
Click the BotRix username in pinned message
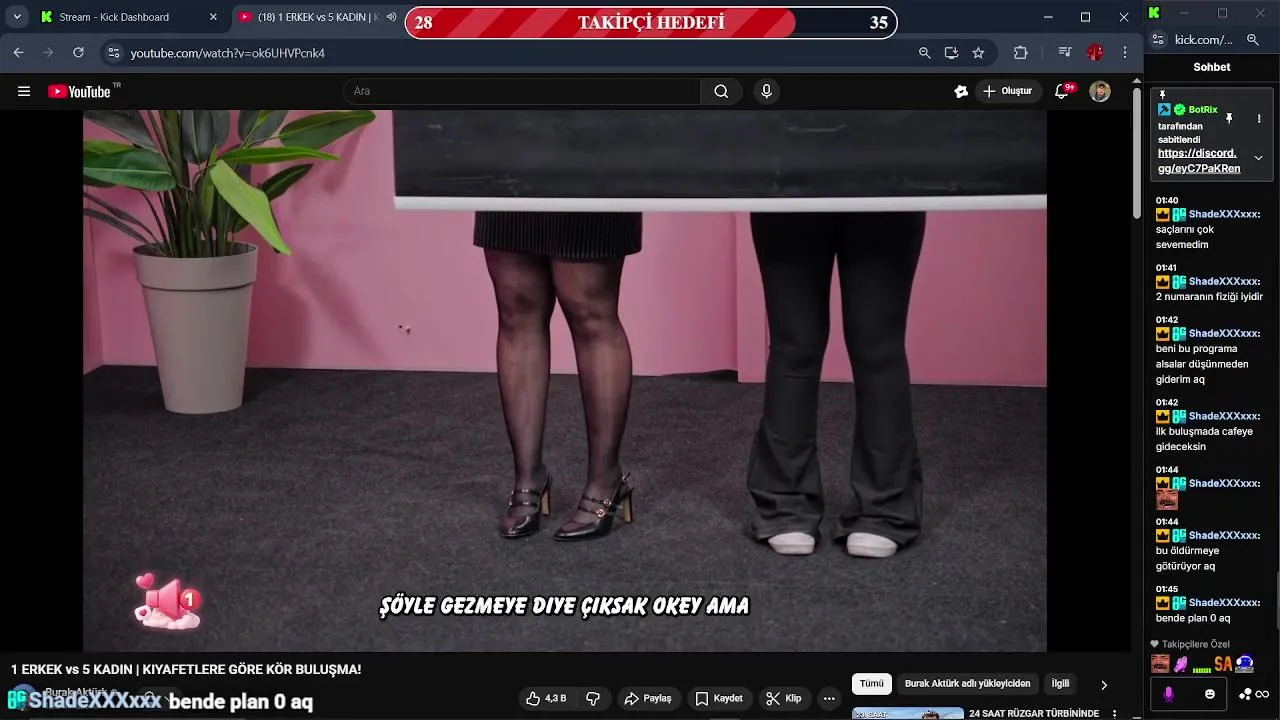(1203, 109)
